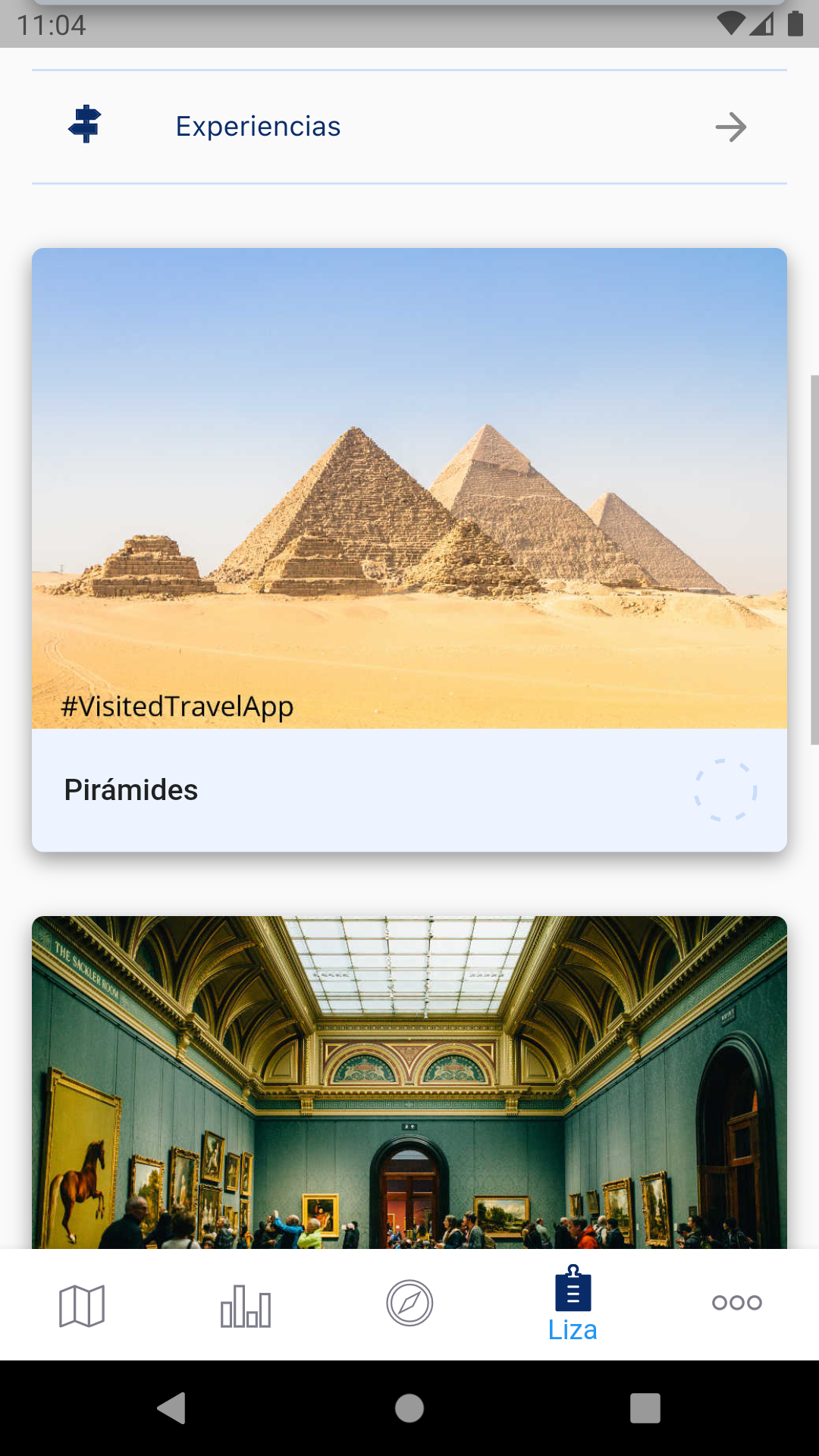Click the vertical scrollbar on the right edge

[814, 560]
